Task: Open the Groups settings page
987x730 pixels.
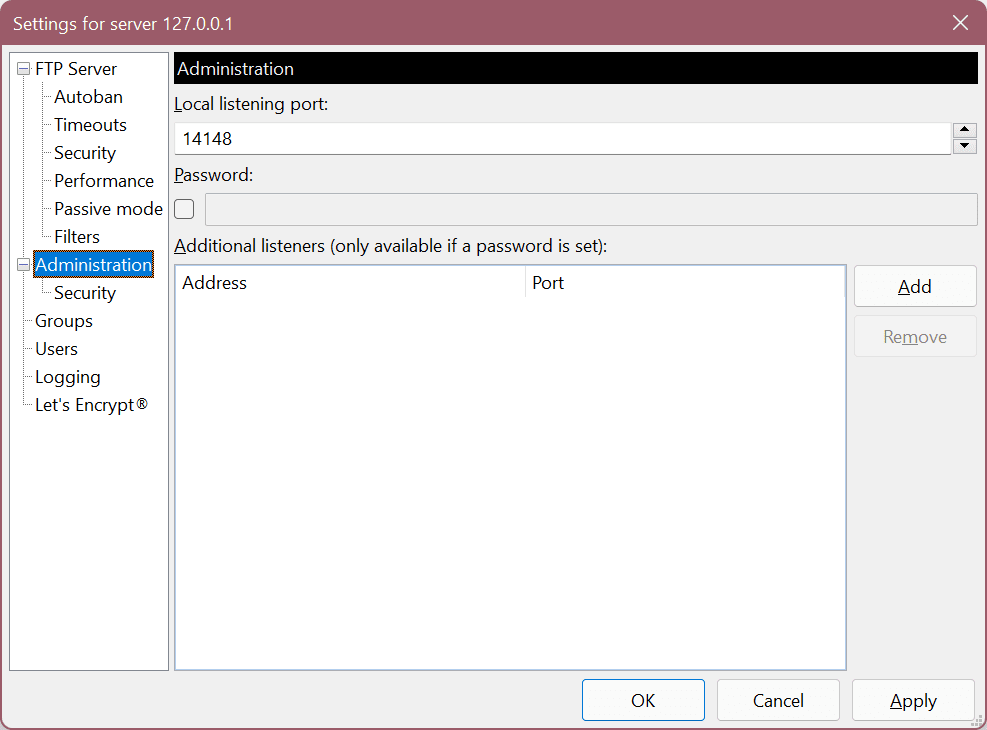Action: pos(63,320)
